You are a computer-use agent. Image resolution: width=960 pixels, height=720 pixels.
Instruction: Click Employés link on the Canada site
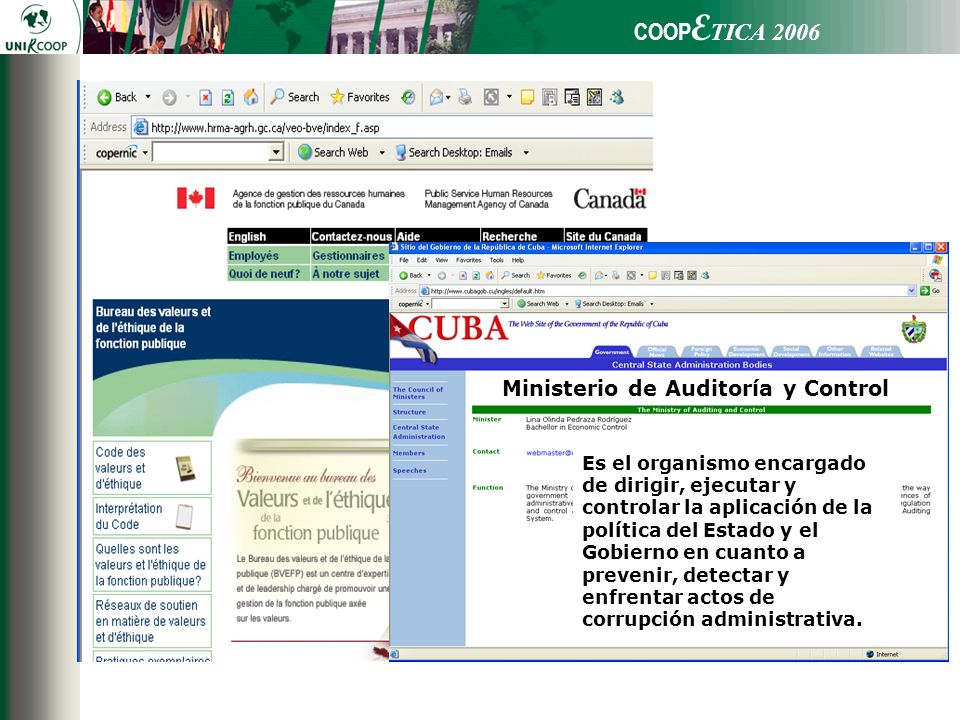point(253,255)
